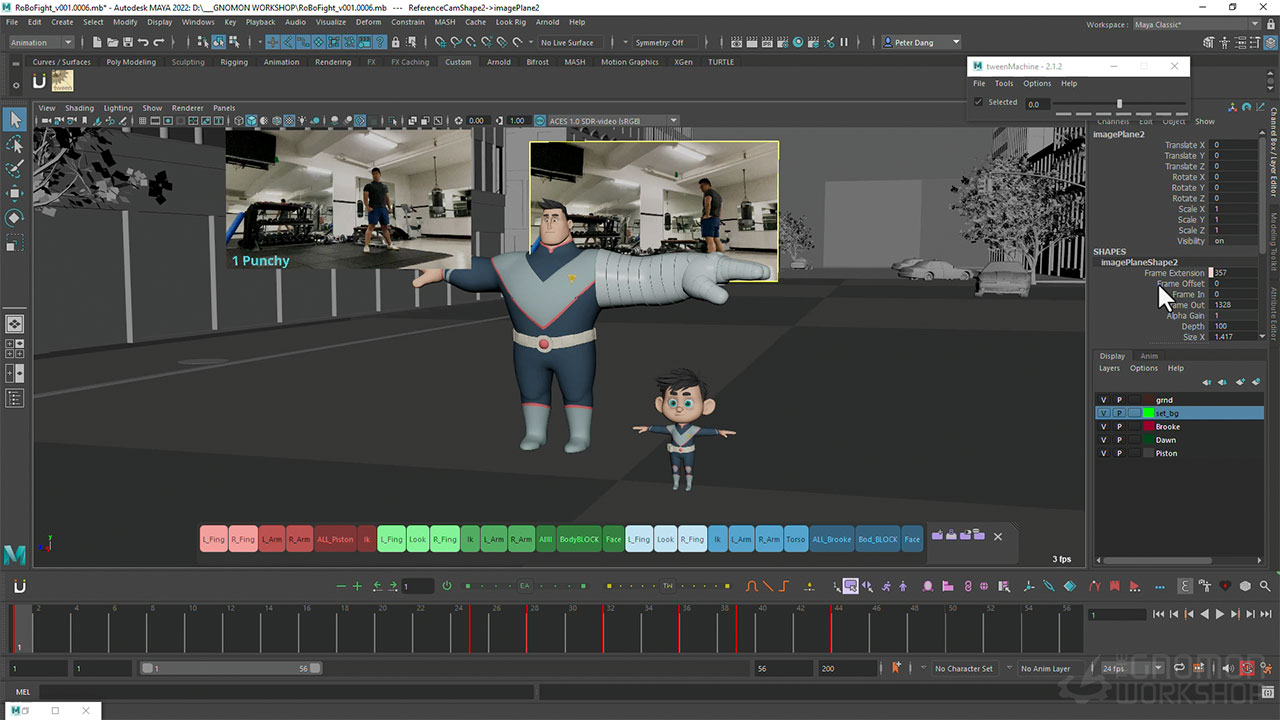The image size is (1280, 720).
Task: Click the auto keyframe toggle icon
Action: (x=1247, y=668)
